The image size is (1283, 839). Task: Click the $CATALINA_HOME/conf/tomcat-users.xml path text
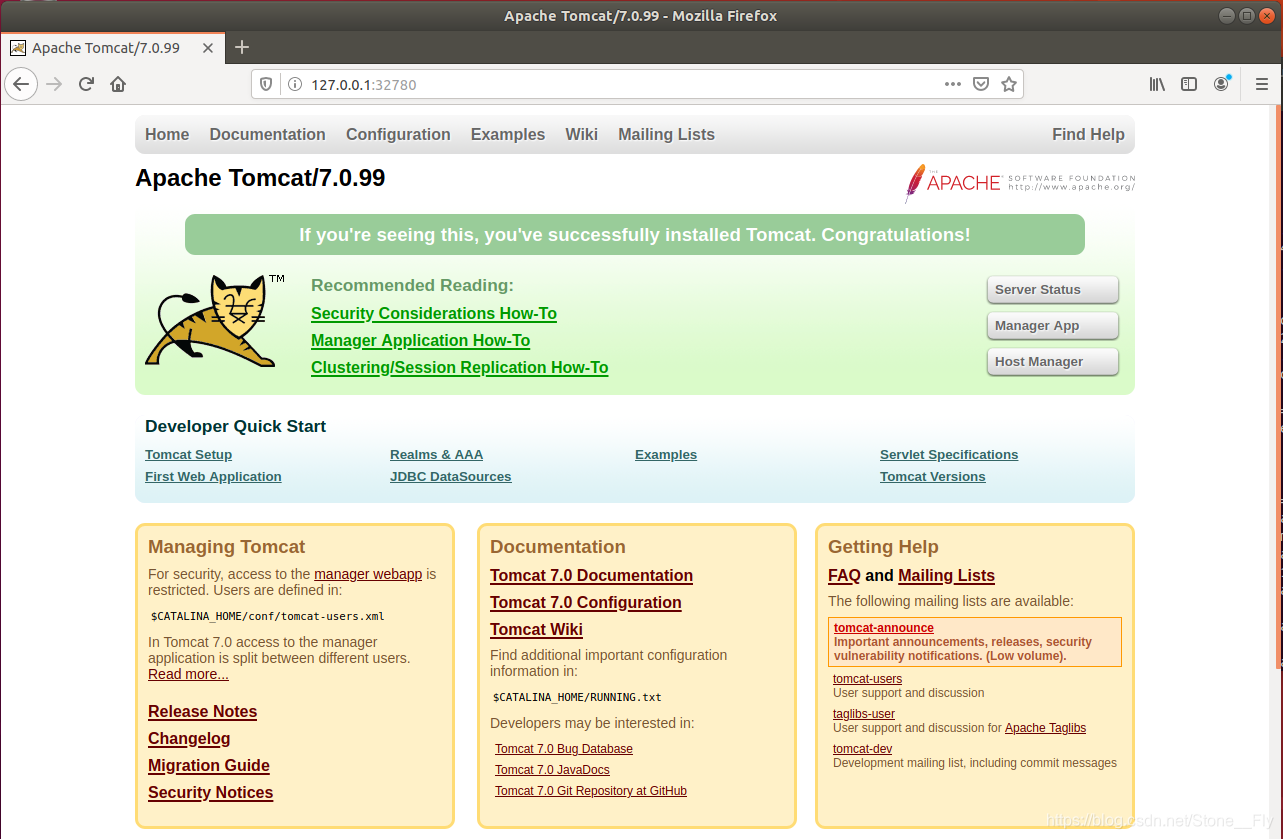point(267,616)
